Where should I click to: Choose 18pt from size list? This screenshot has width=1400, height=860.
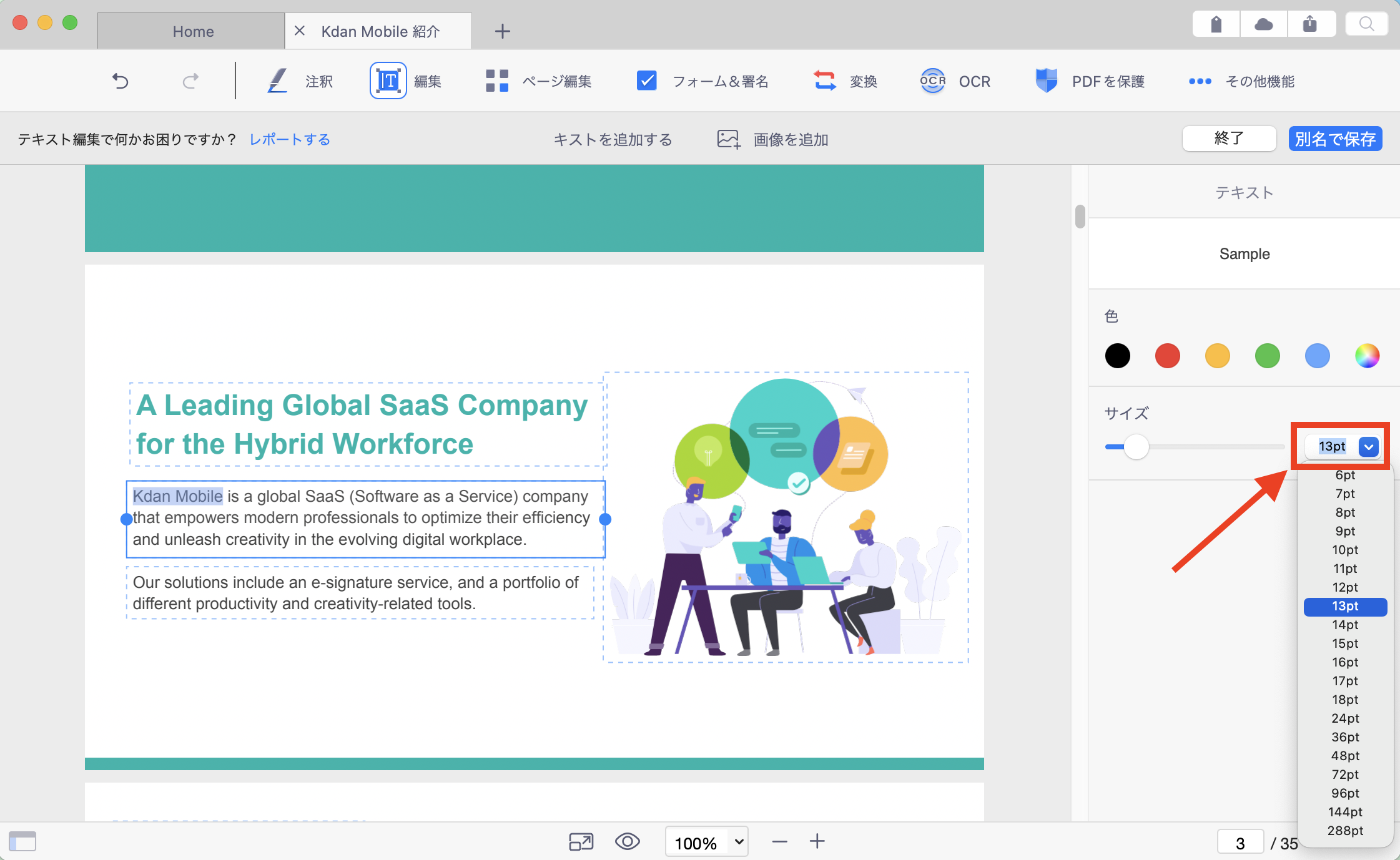coord(1345,700)
